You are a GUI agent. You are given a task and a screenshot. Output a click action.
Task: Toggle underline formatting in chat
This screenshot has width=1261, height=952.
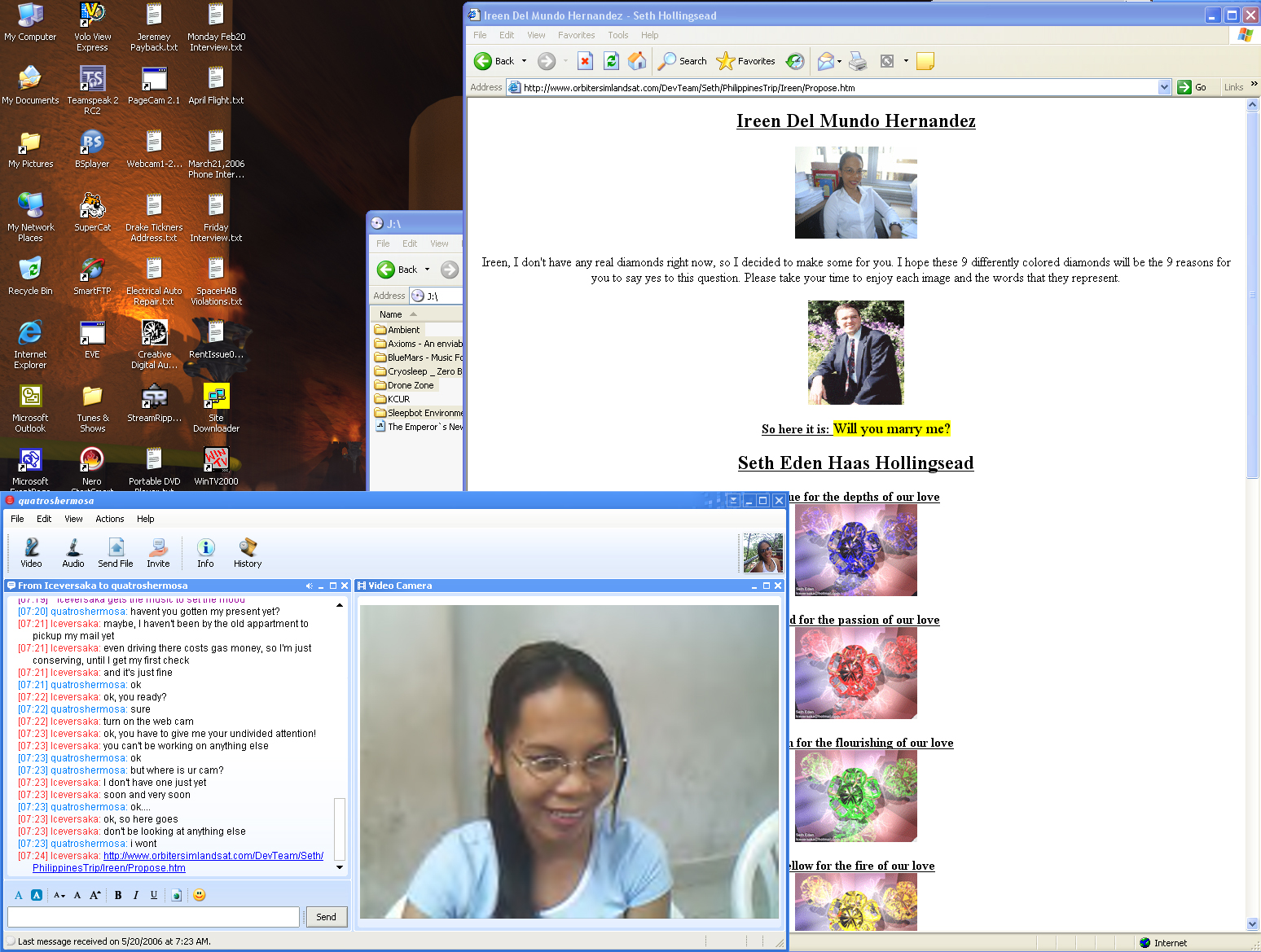[153, 895]
